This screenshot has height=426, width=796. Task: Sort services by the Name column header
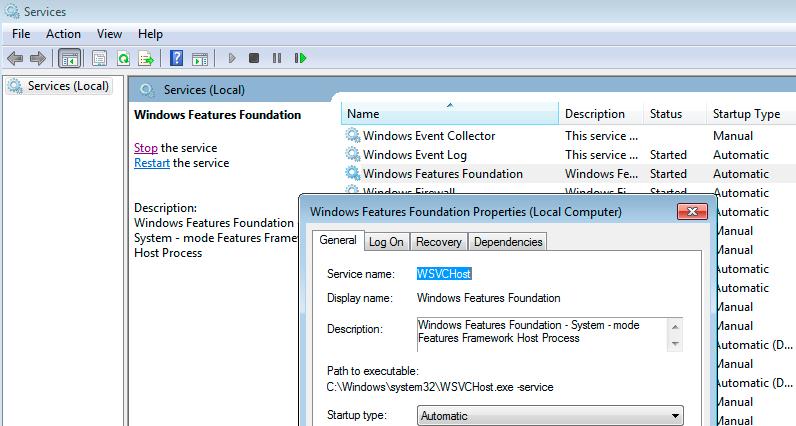[x=450, y=114]
